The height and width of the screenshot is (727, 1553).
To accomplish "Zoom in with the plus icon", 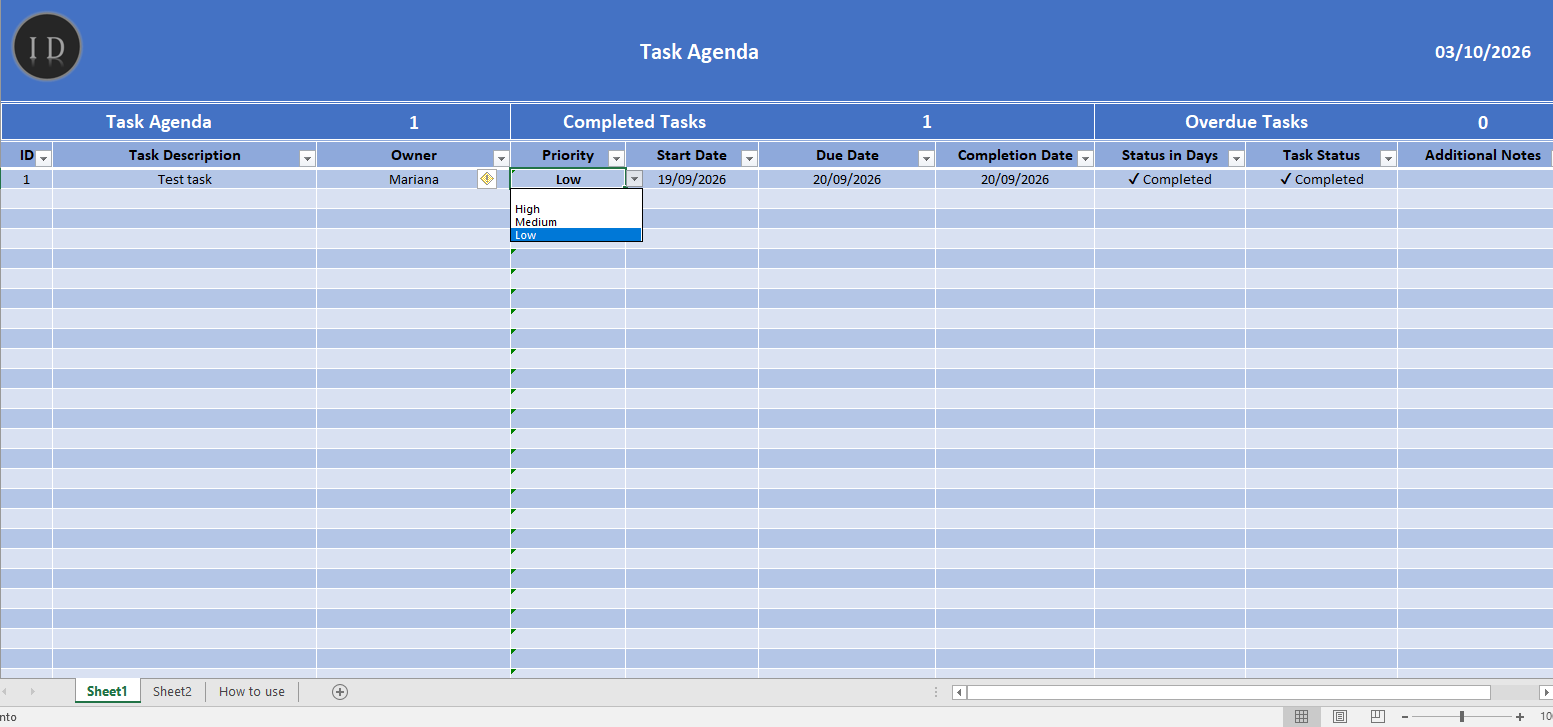I will click(1520, 717).
